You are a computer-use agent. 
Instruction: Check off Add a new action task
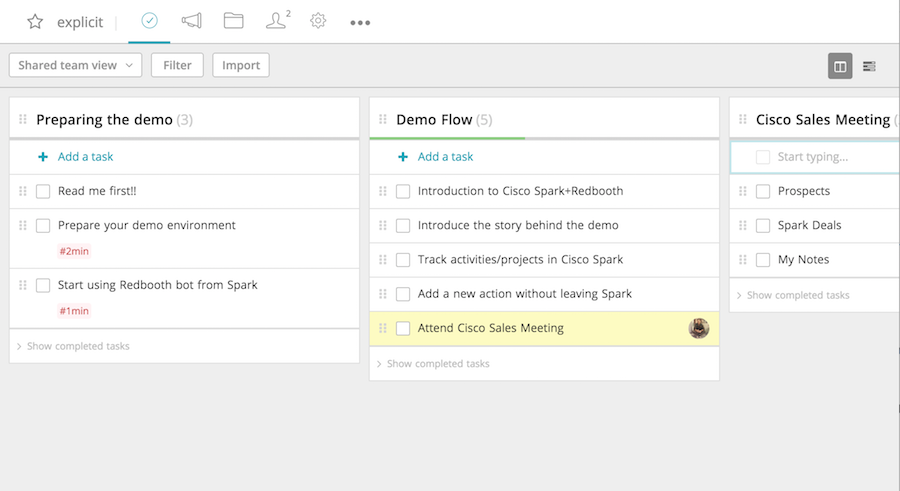(x=403, y=294)
